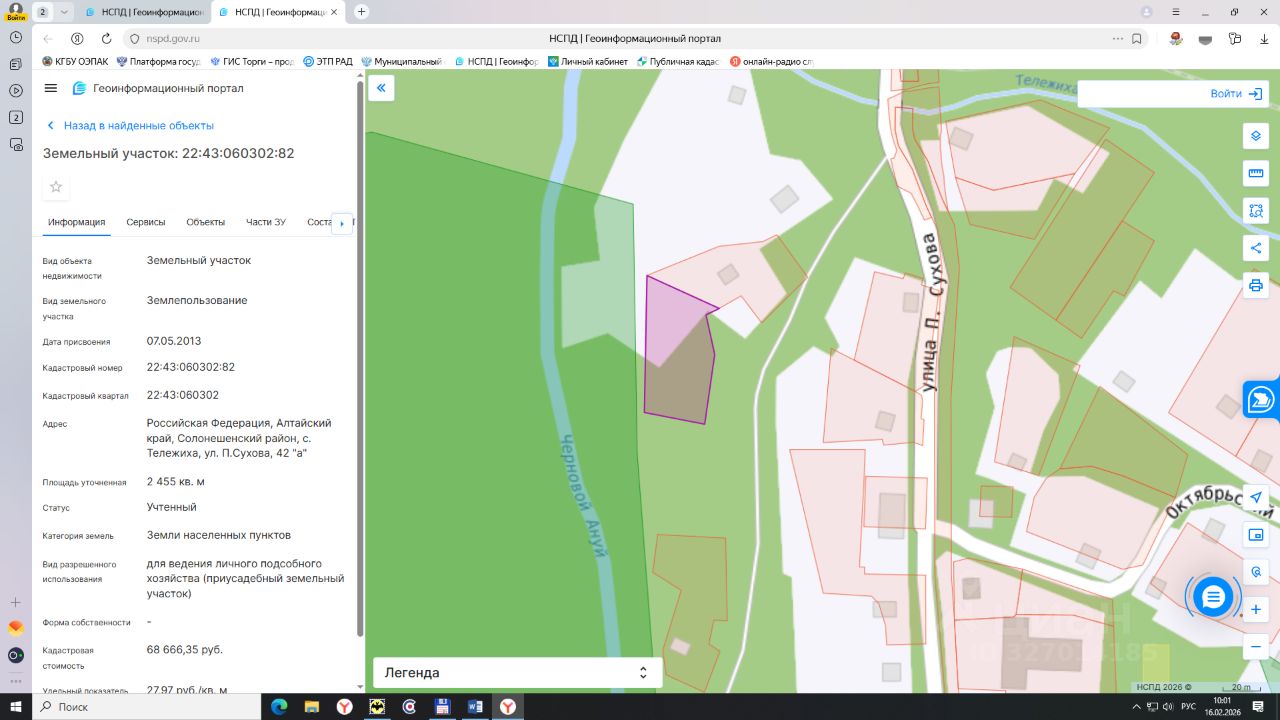Switch to the first НСПД browser tab
The image size is (1280, 720).
point(144,12)
